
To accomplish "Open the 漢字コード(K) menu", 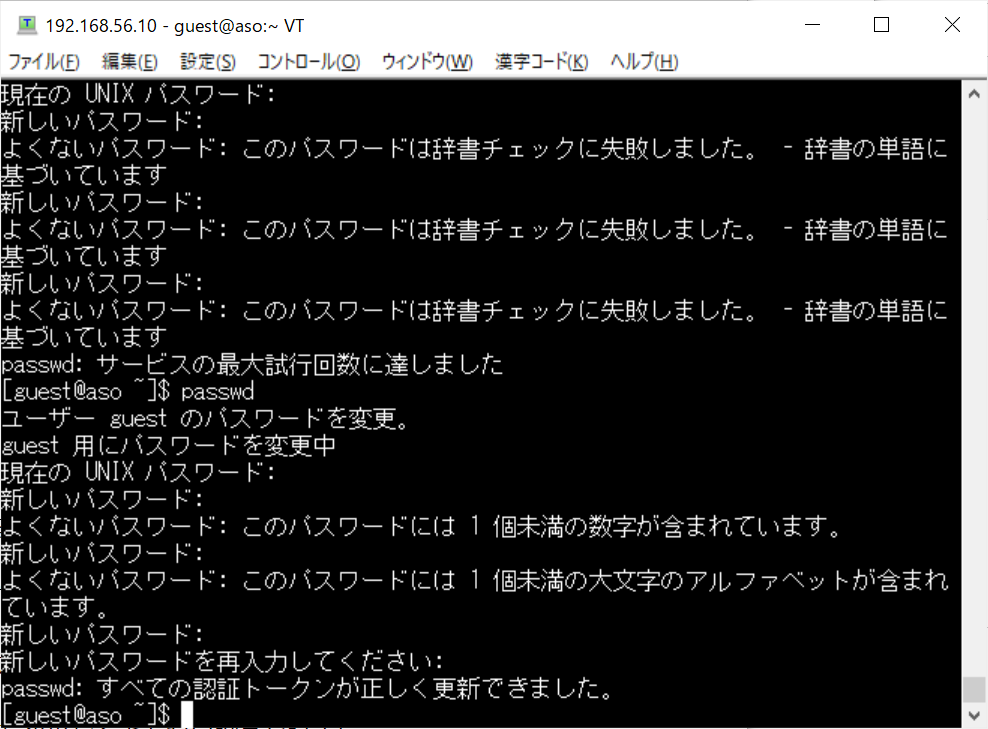I will tap(541, 62).
